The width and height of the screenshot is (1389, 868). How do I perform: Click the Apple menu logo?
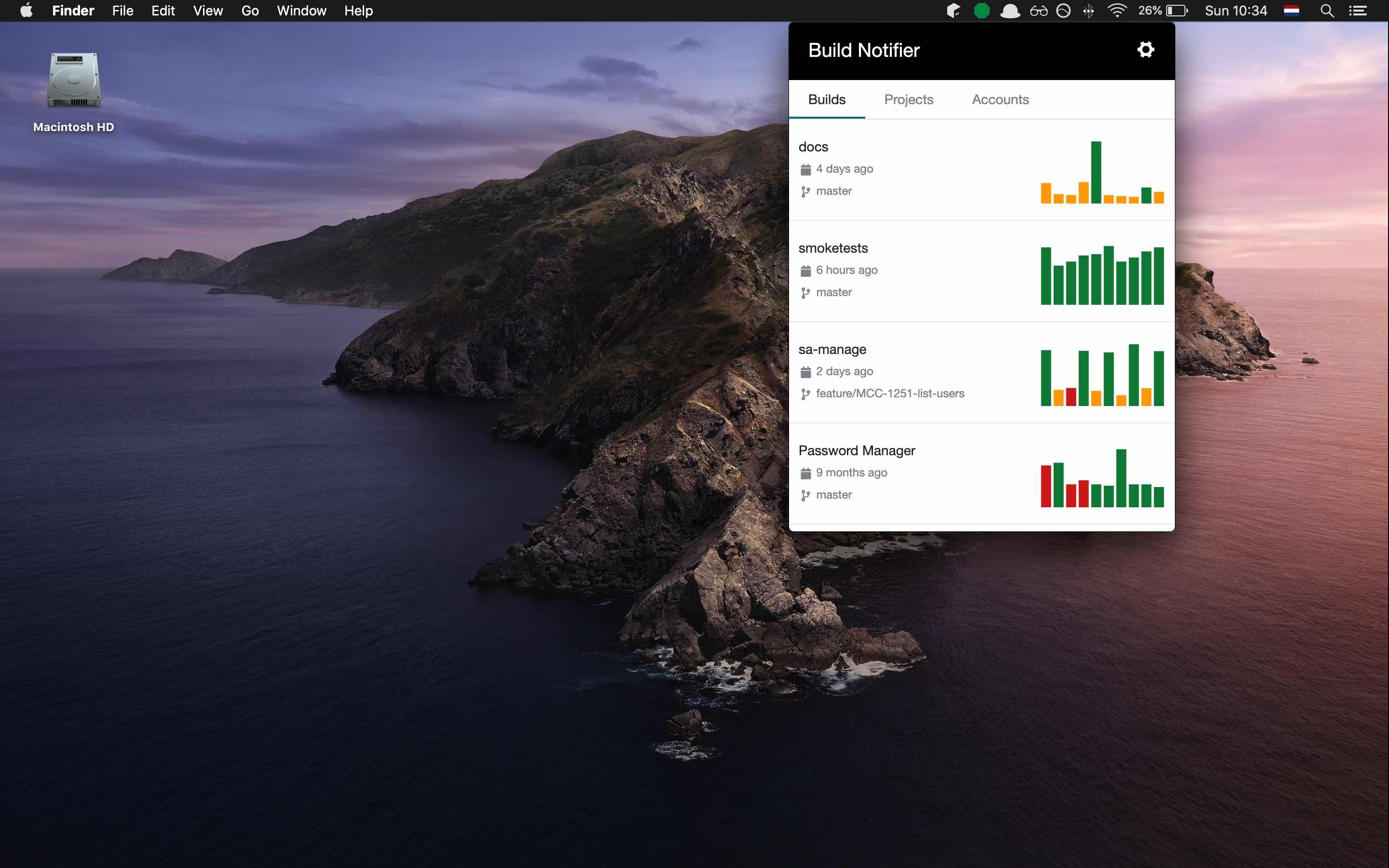tap(27, 10)
